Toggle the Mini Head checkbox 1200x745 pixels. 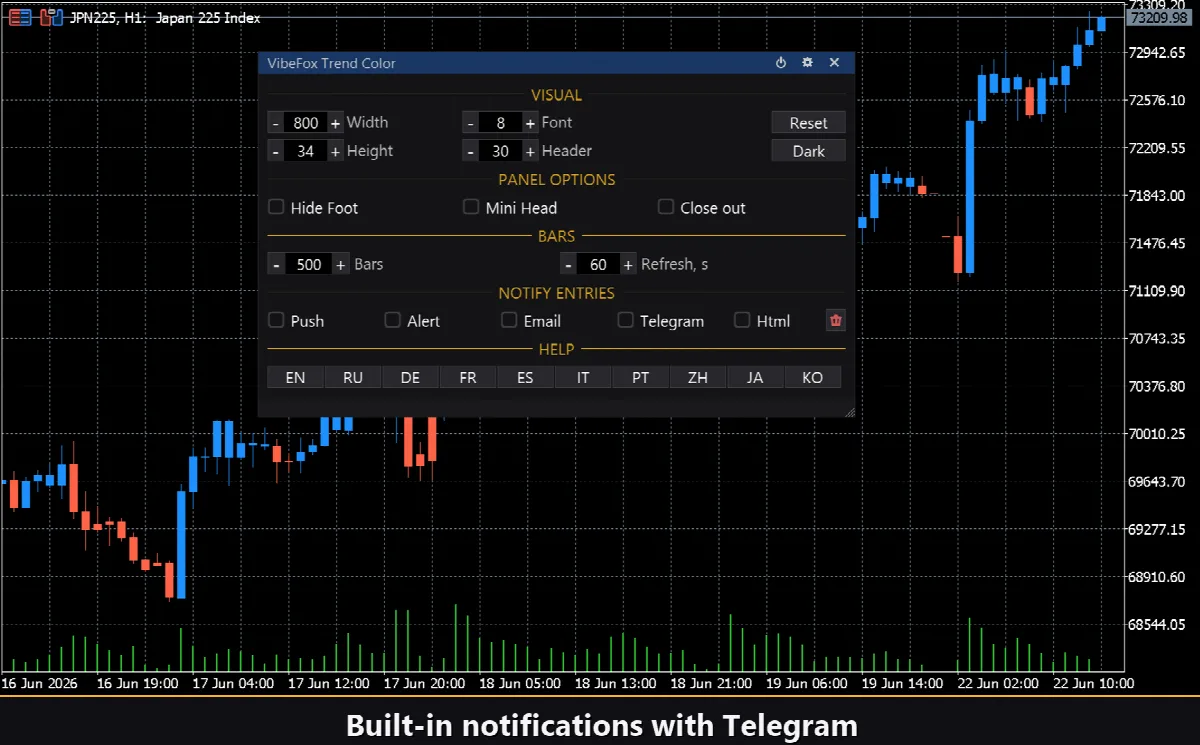point(471,207)
